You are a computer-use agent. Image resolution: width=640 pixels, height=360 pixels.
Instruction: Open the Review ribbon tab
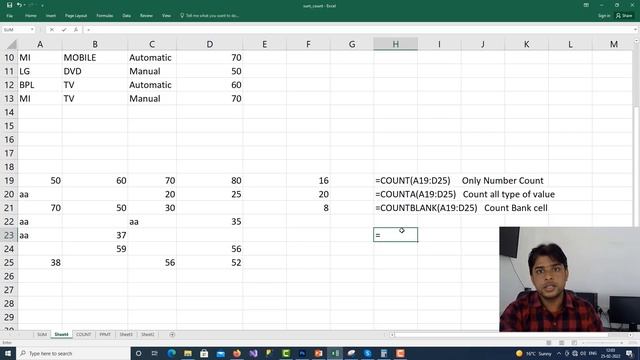(x=146, y=16)
